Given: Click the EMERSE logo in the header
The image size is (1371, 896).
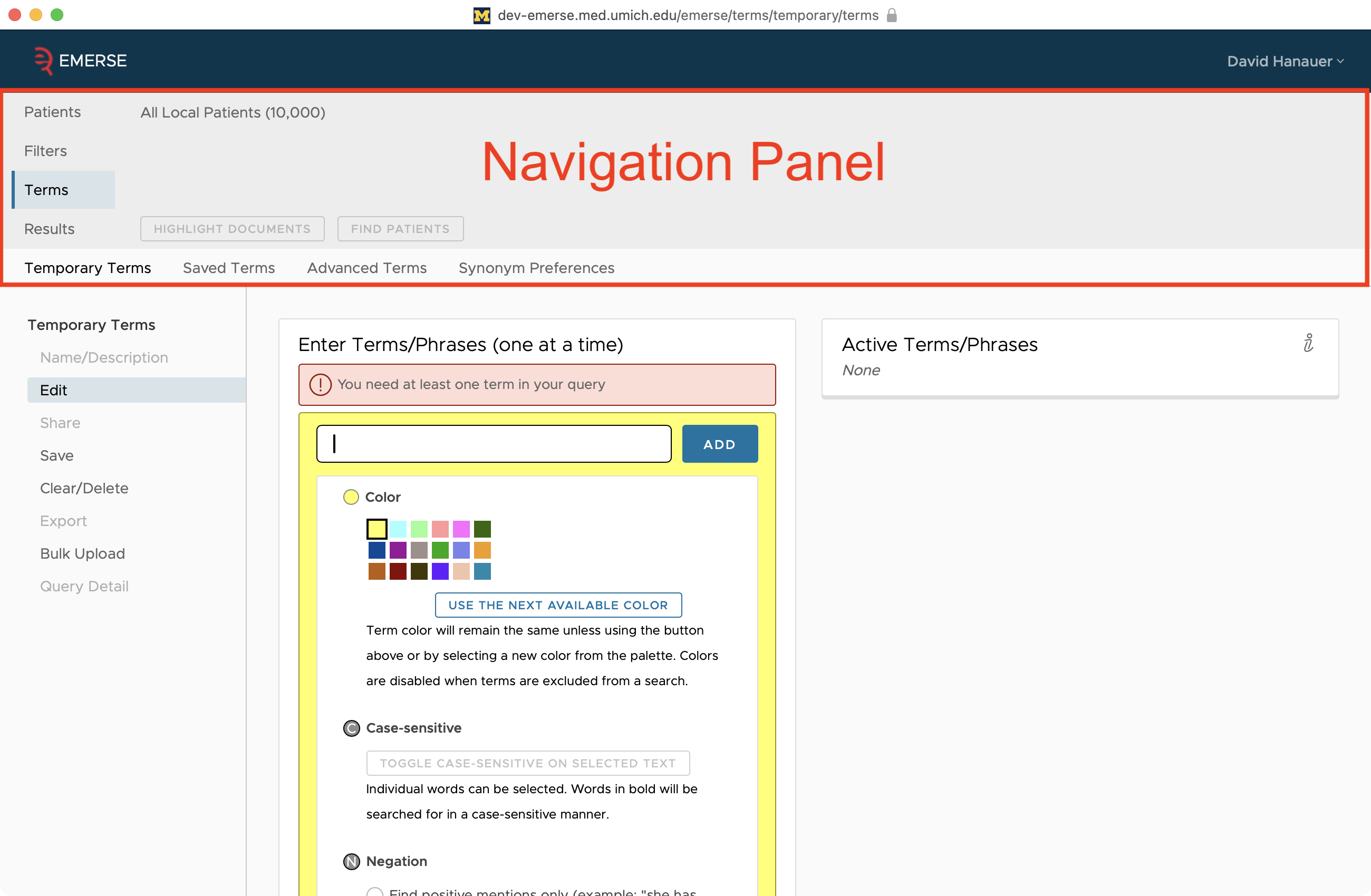Looking at the screenshot, I should [x=80, y=61].
